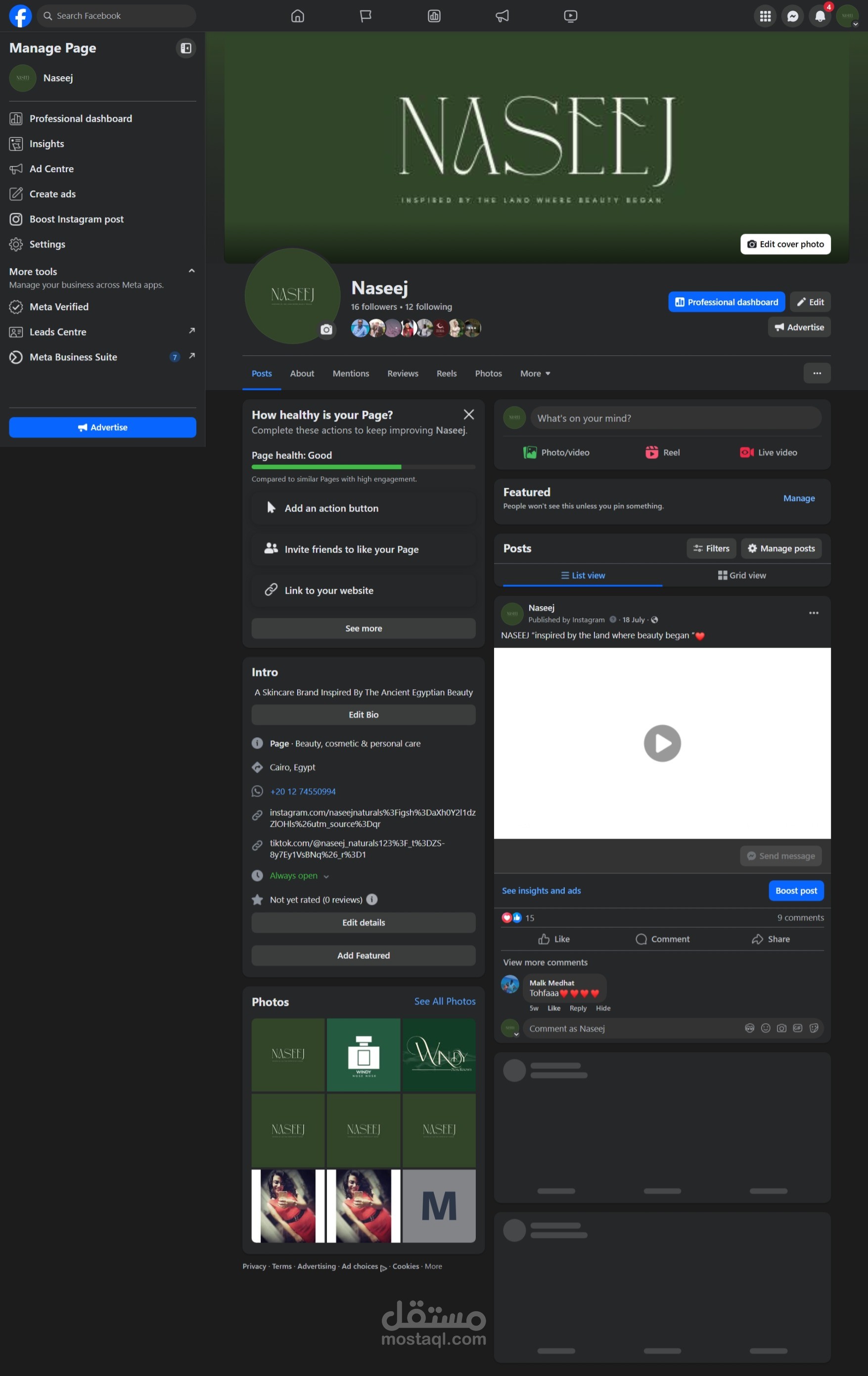The width and height of the screenshot is (868, 1376).
Task: Start a Live video
Action: coord(769,453)
